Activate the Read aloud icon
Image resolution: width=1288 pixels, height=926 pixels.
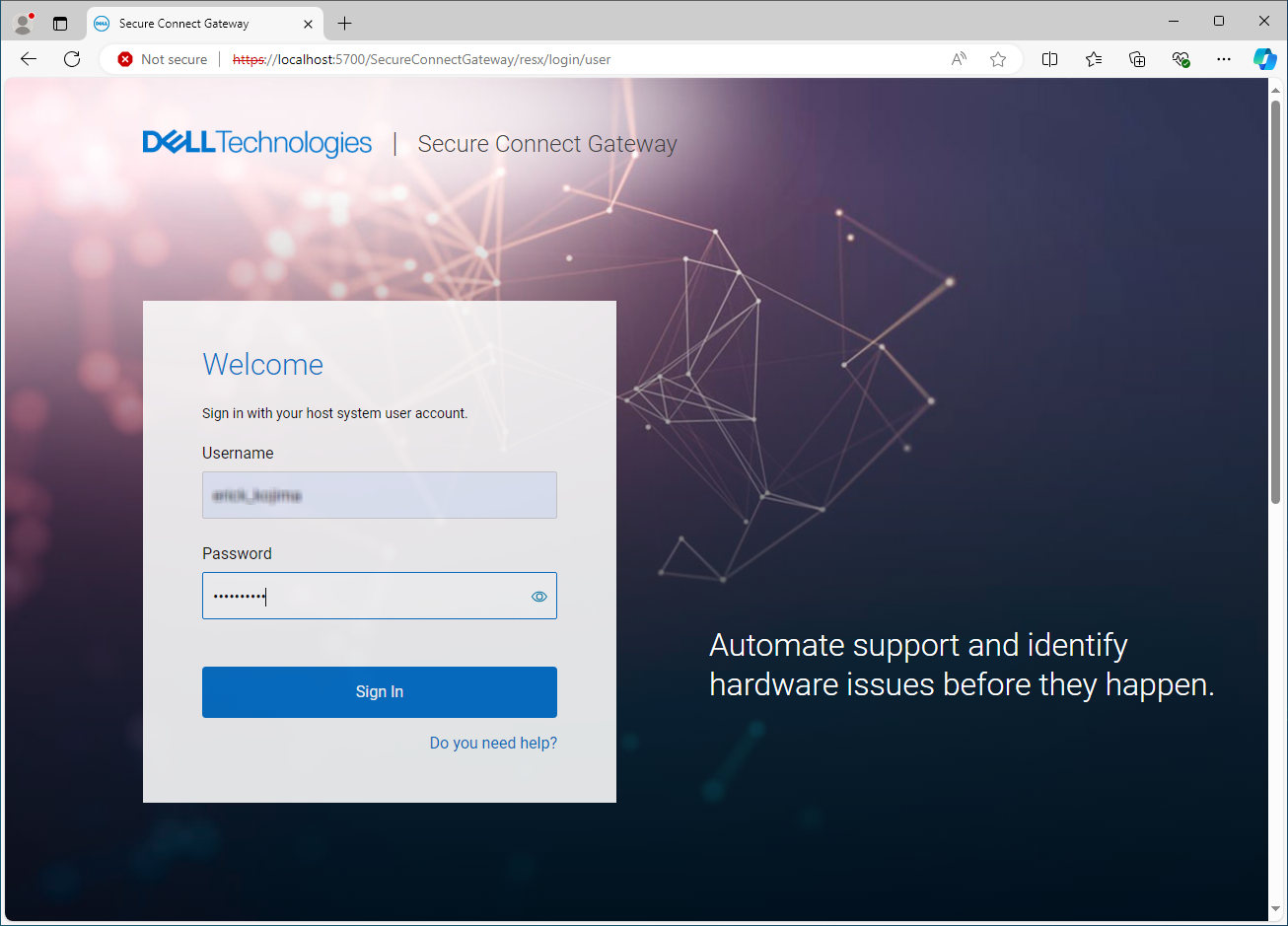(958, 59)
